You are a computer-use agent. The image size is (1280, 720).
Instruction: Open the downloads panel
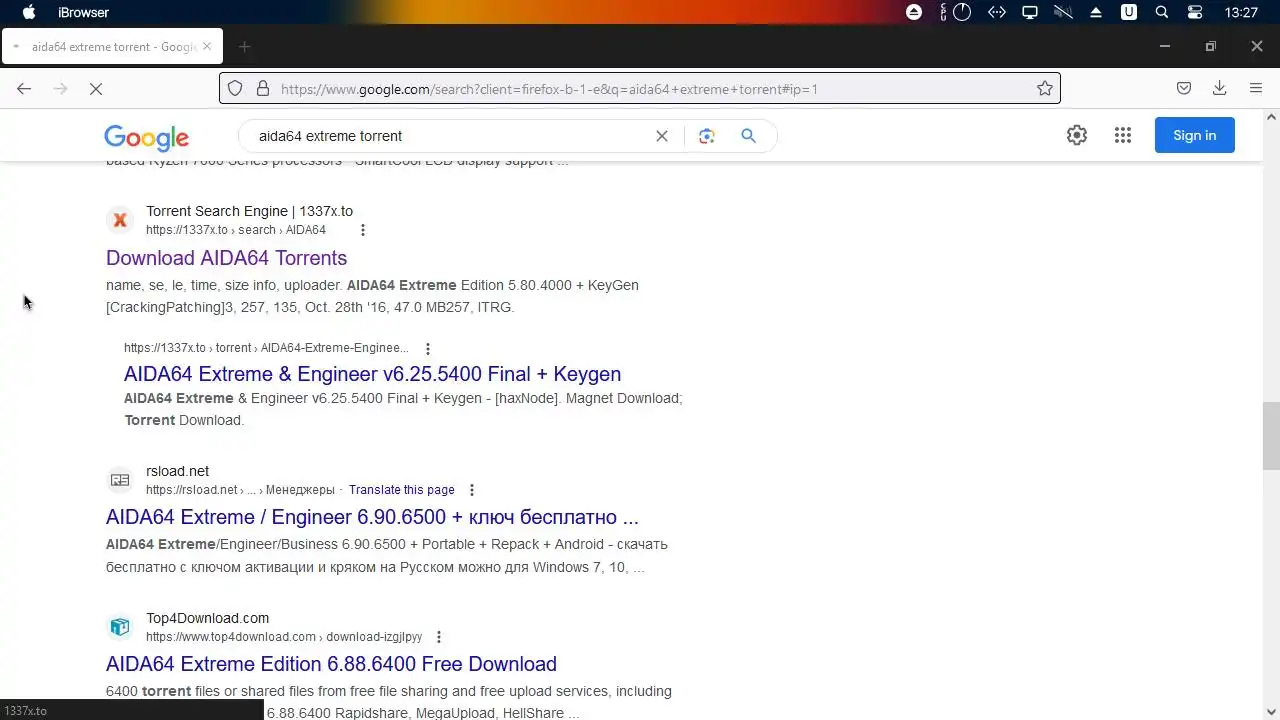1219,88
